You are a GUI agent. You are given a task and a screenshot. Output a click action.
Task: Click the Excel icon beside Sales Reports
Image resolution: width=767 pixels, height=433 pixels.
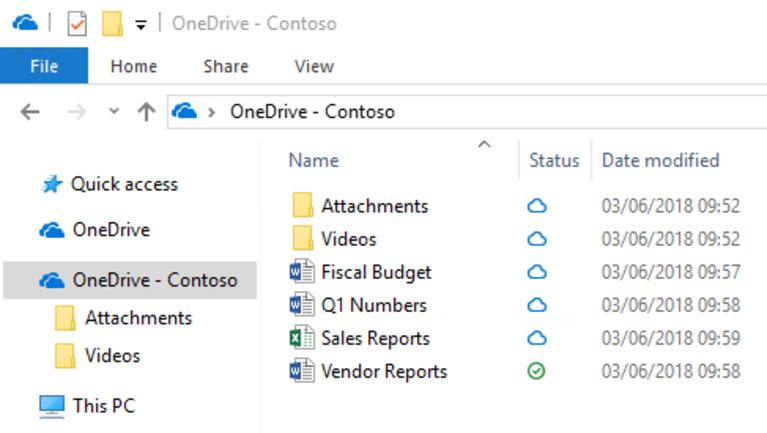coord(302,338)
